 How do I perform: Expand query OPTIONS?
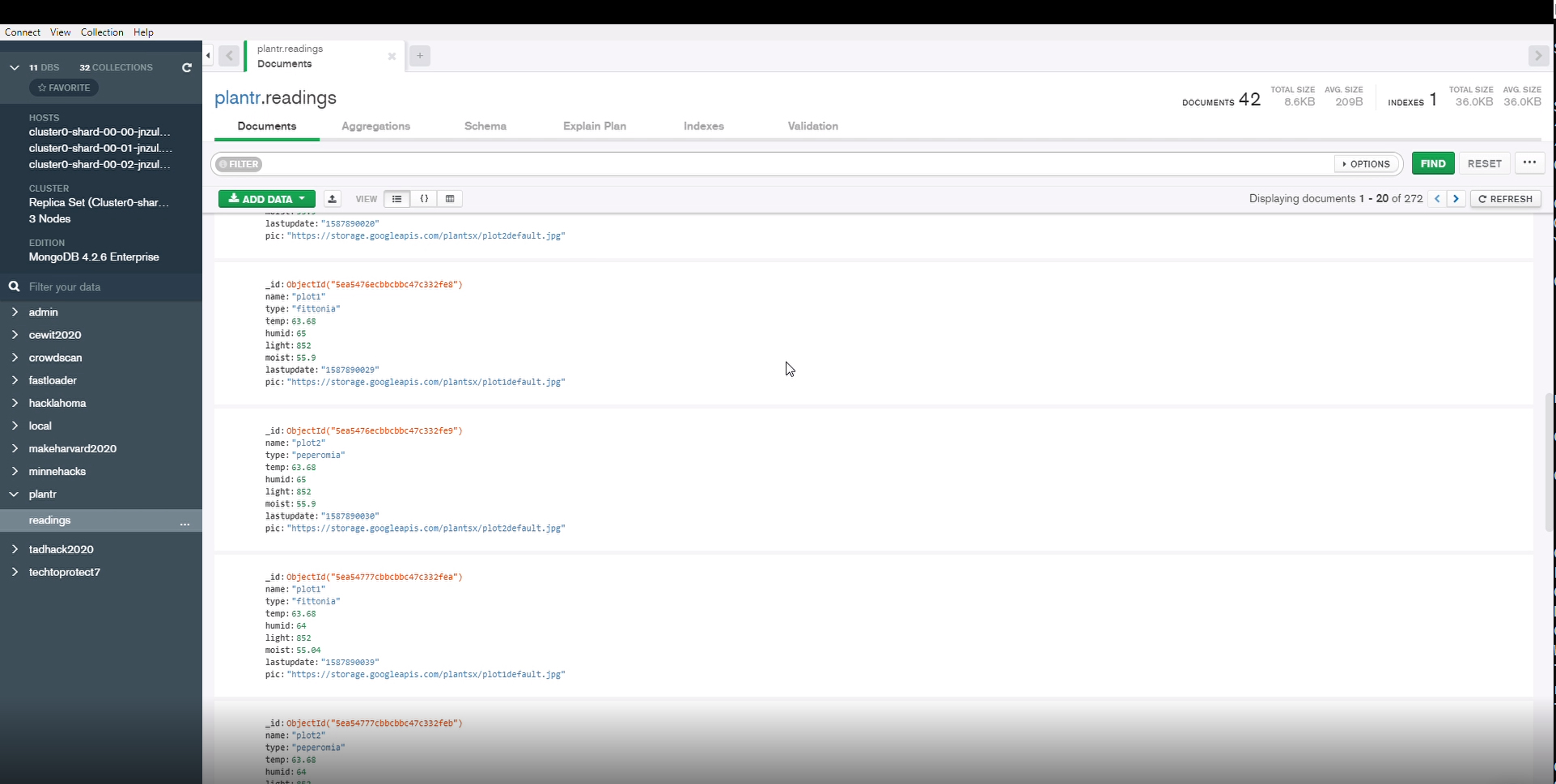tap(1367, 163)
